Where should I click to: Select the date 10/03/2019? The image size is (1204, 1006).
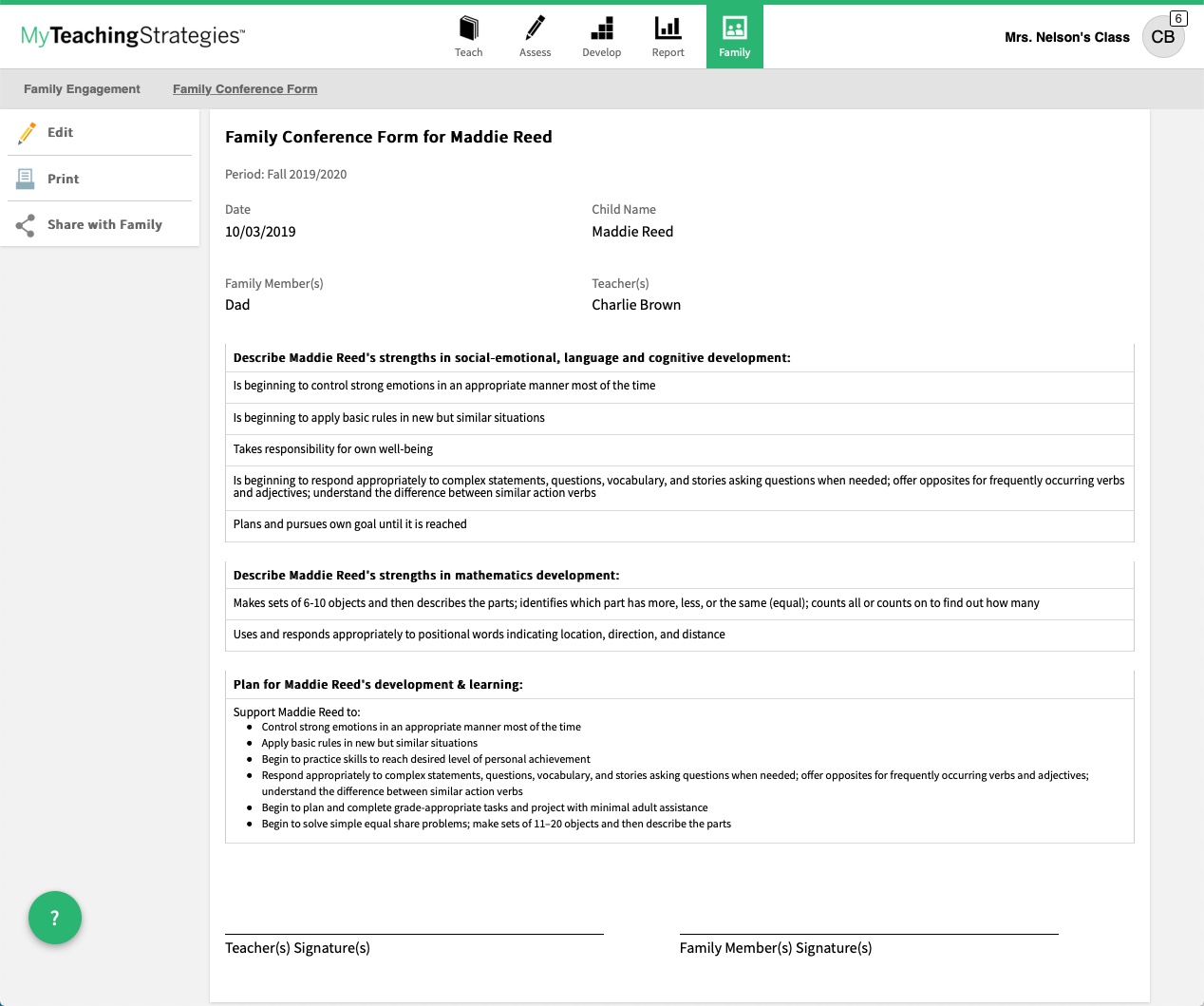tap(259, 231)
